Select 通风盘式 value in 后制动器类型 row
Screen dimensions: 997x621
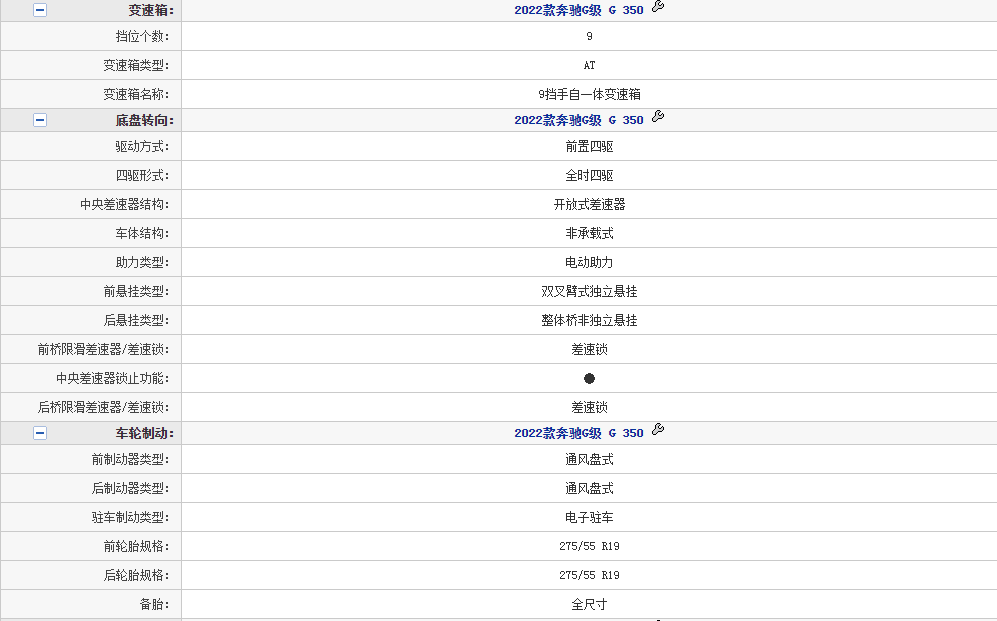[589, 488]
